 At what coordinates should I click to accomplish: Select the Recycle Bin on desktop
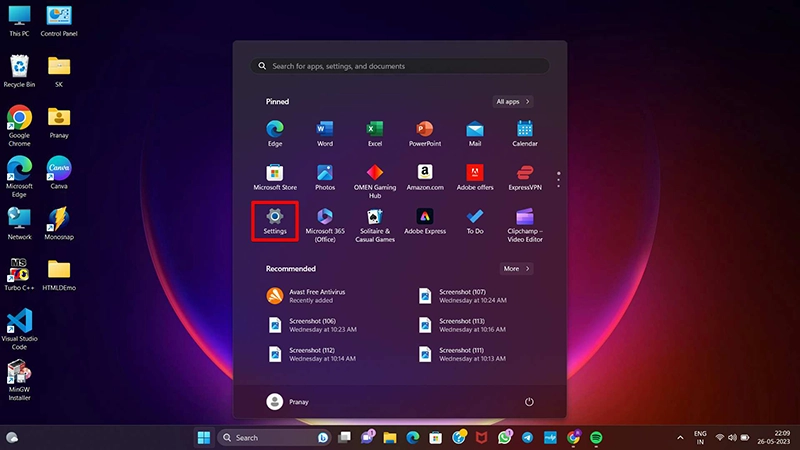coord(19,71)
